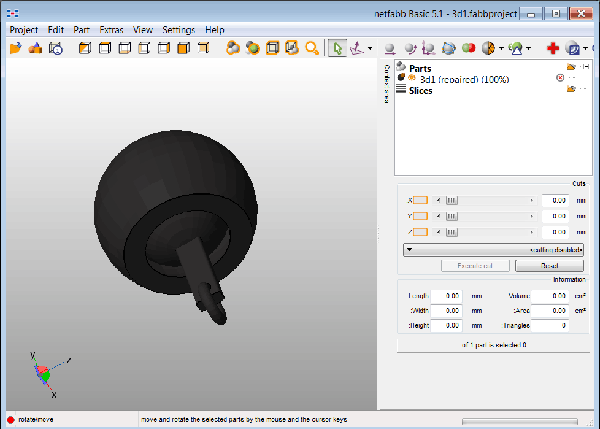
Task: Select the cube view with fully orange front face
Action: (184, 48)
